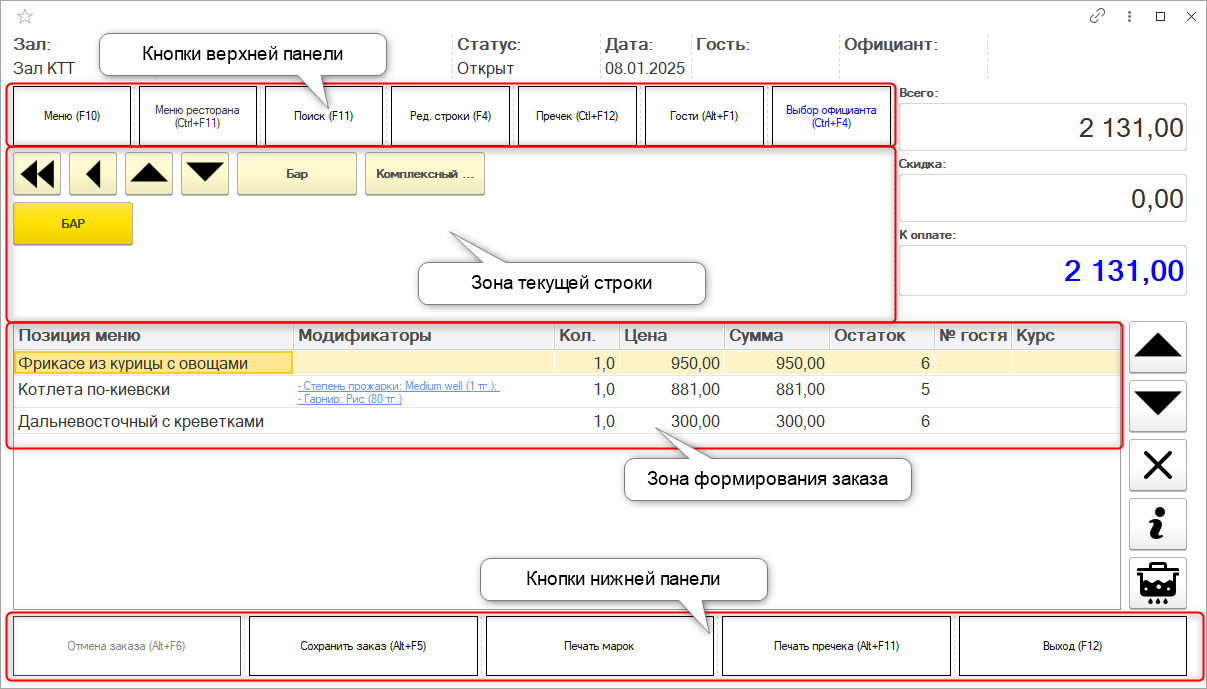Image resolution: width=1207 pixels, height=689 pixels.
Task: Open Меню (F10) from the top panel
Action: (x=72, y=116)
